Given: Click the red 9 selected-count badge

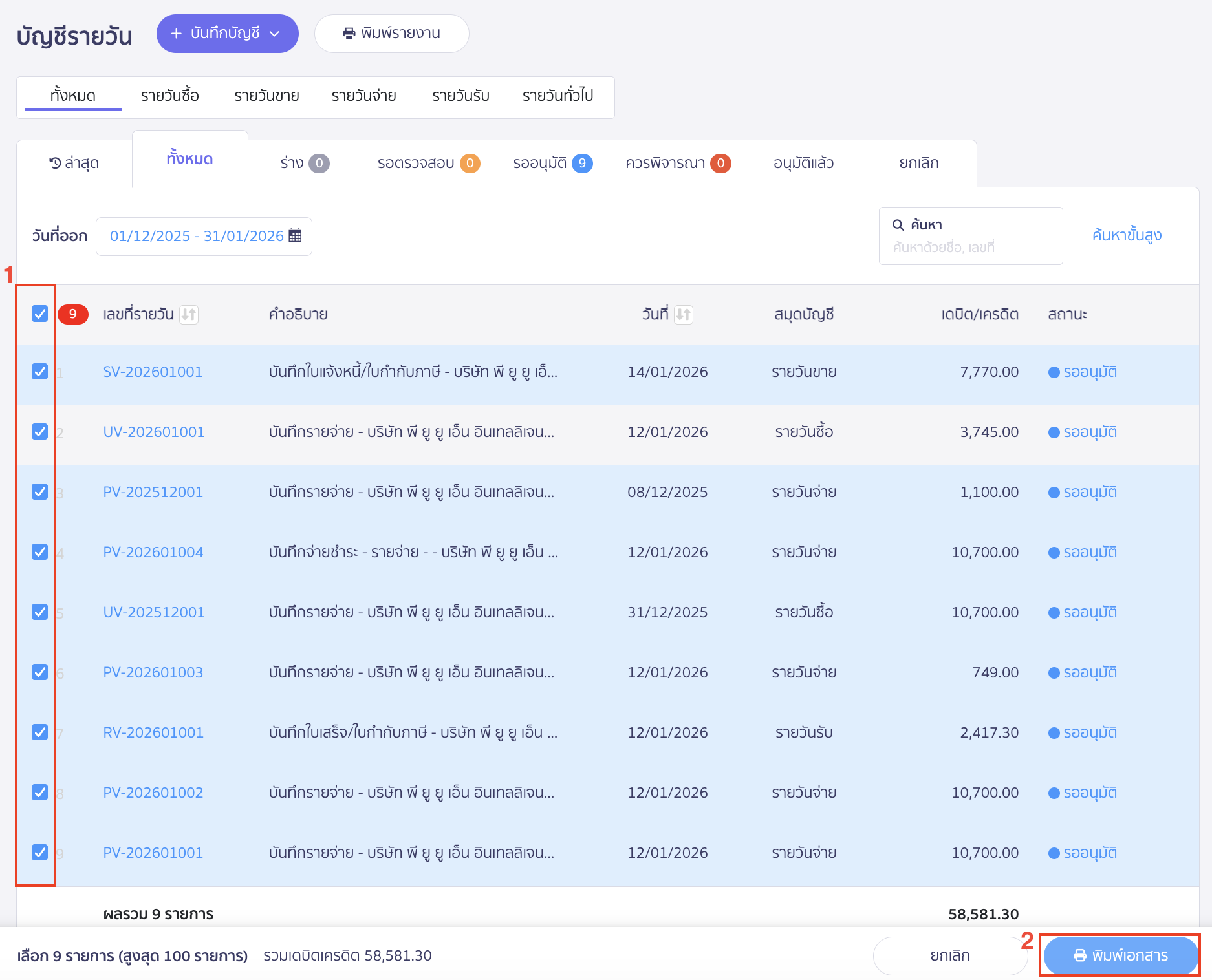Looking at the screenshot, I should click(73, 314).
